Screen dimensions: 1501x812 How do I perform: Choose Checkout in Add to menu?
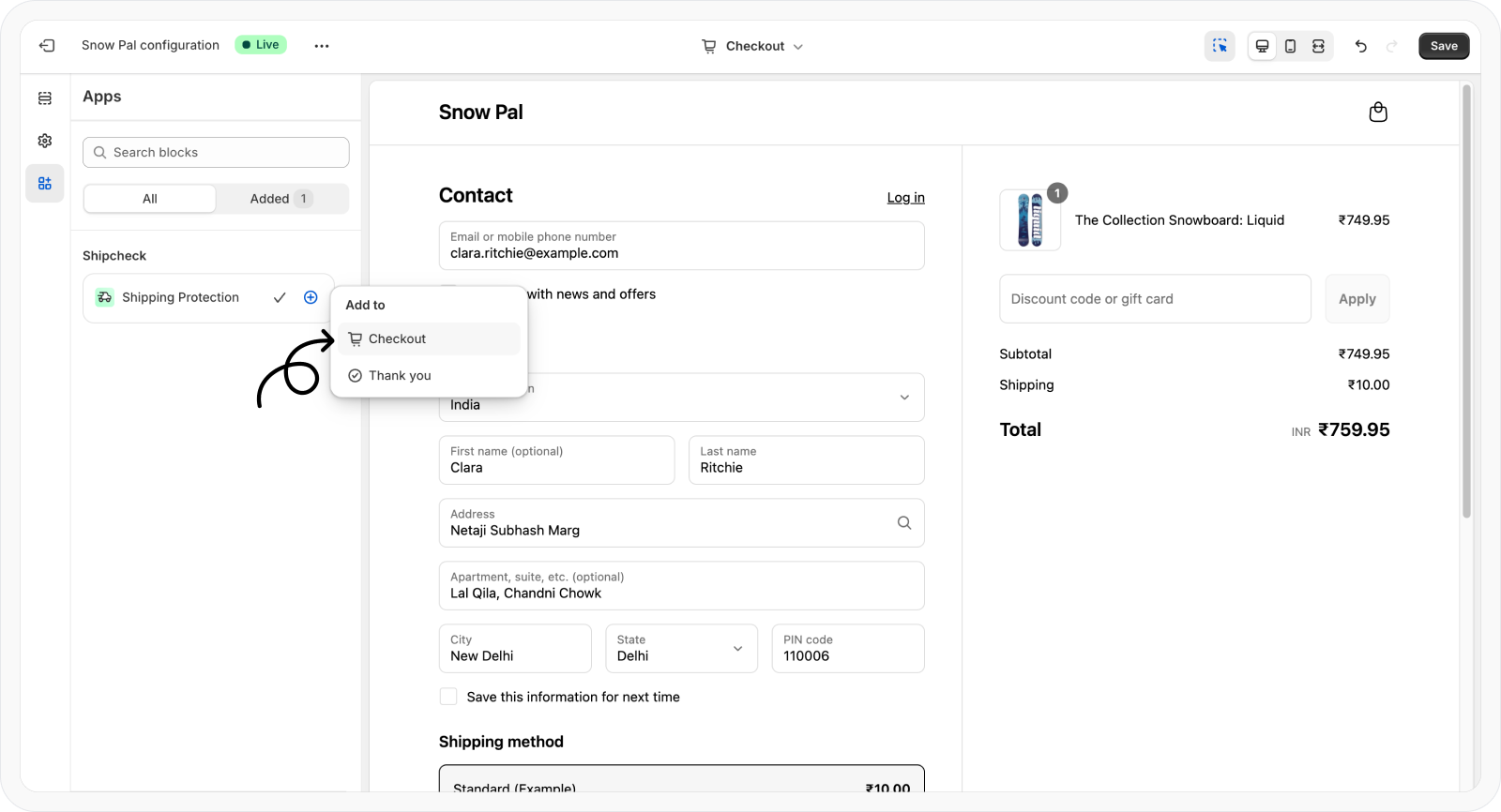coord(430,338)
